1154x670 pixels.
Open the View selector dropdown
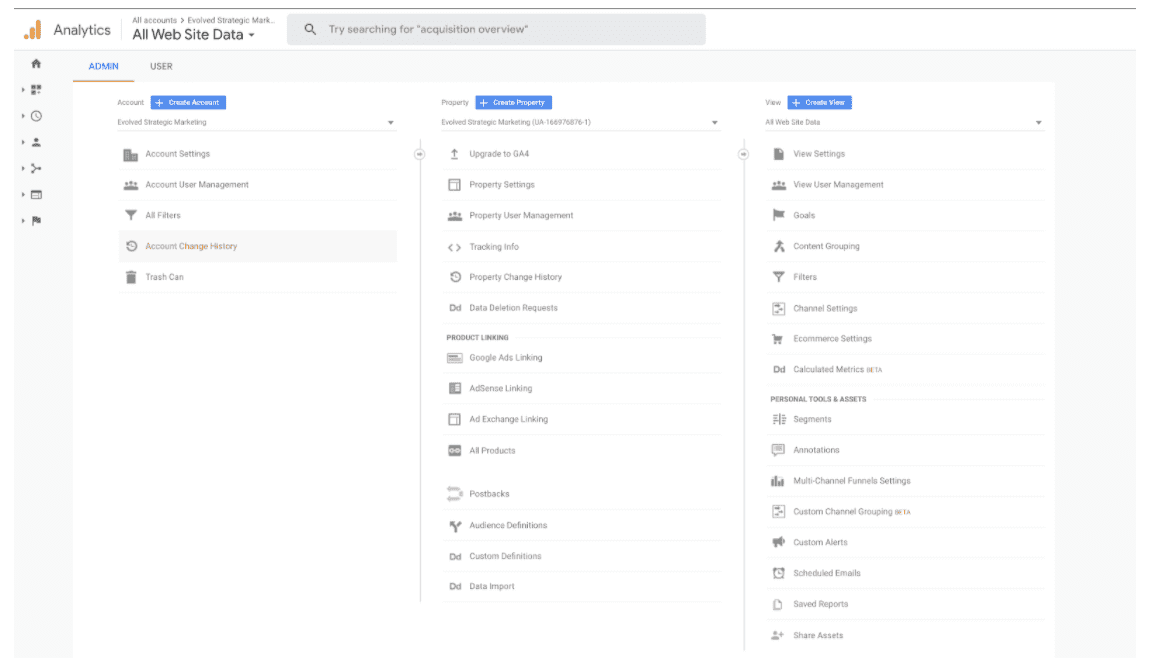point(904,123)
